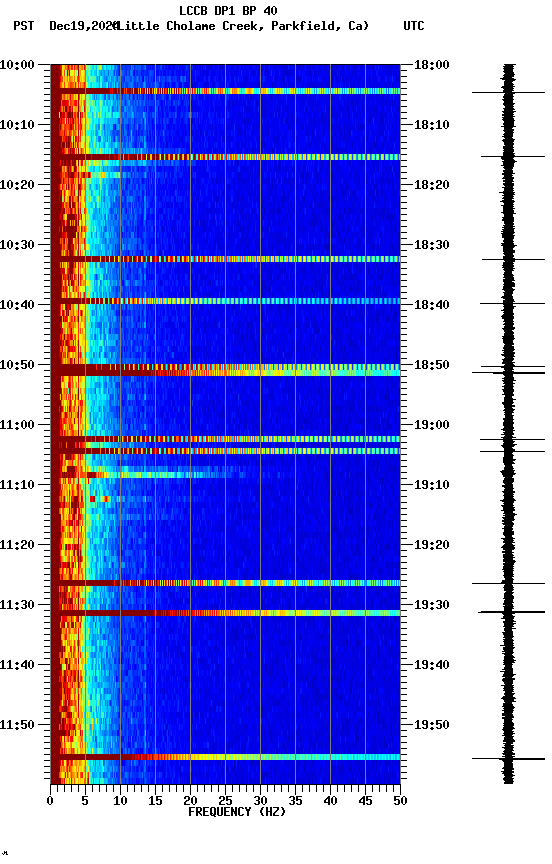Click the '11:40' PST time label
The width and height of the screenshot is (552, 864).
click(17, 665)
